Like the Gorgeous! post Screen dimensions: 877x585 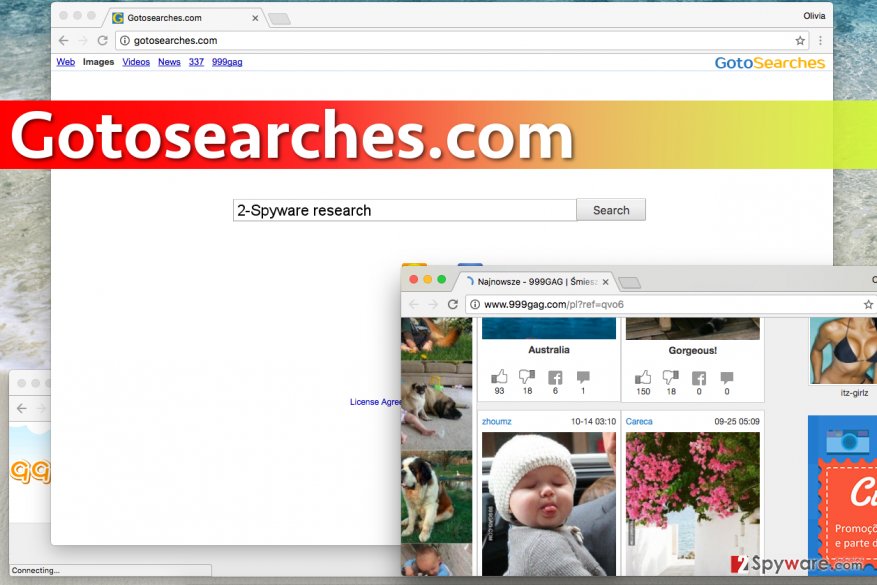point(643,378)
